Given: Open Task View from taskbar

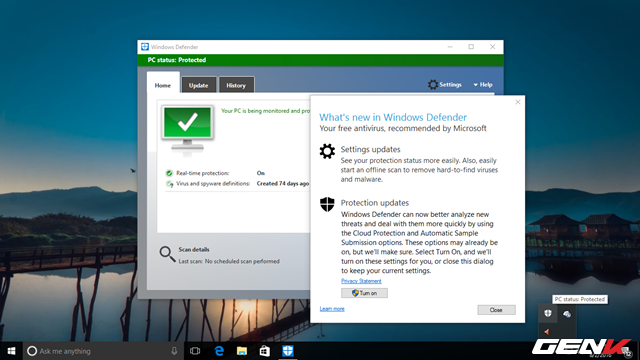Looking at the screenshot, I should (x=195, y=351).
